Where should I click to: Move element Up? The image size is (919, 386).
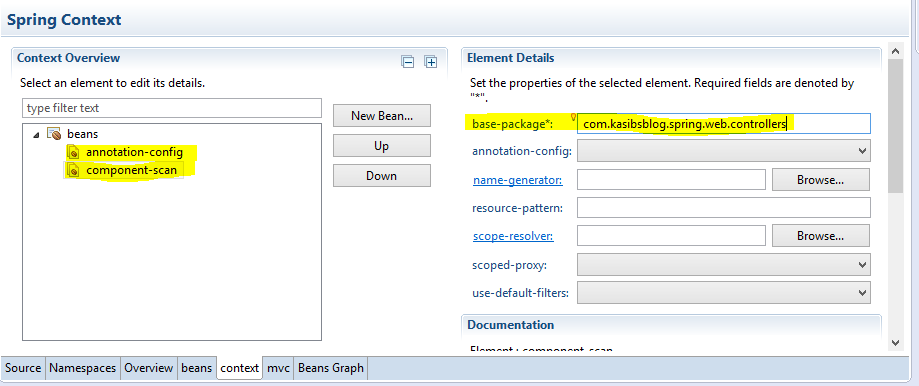click(382, 145)
